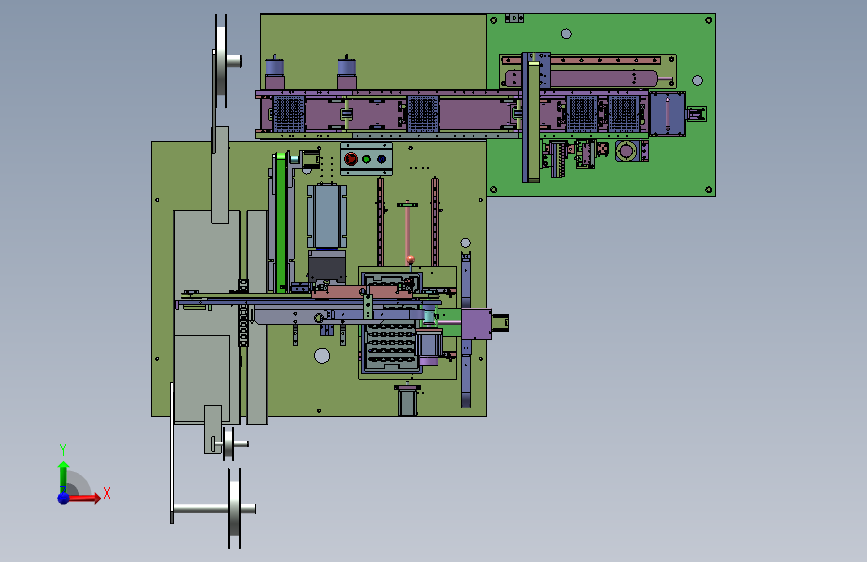This screenshot has width=867, height=562.
Task: Click the round hole at top of green plate
Action: pyautogui.click(x=566, y=34)
